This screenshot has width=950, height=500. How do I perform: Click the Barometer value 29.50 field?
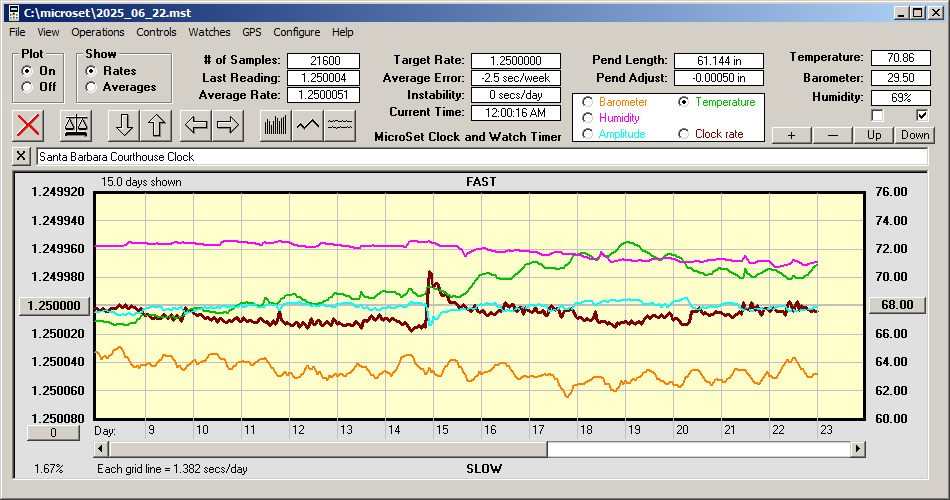tap(900, 78)
